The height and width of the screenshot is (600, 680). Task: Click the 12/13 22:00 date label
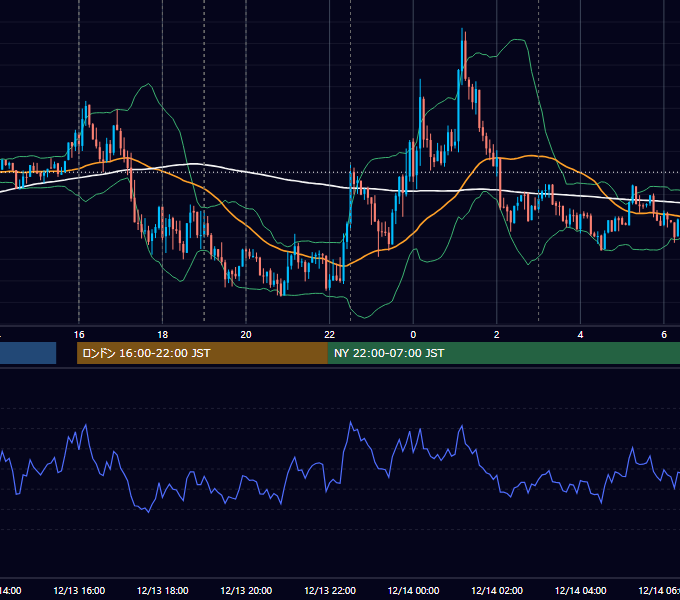[x=330, y=590]
